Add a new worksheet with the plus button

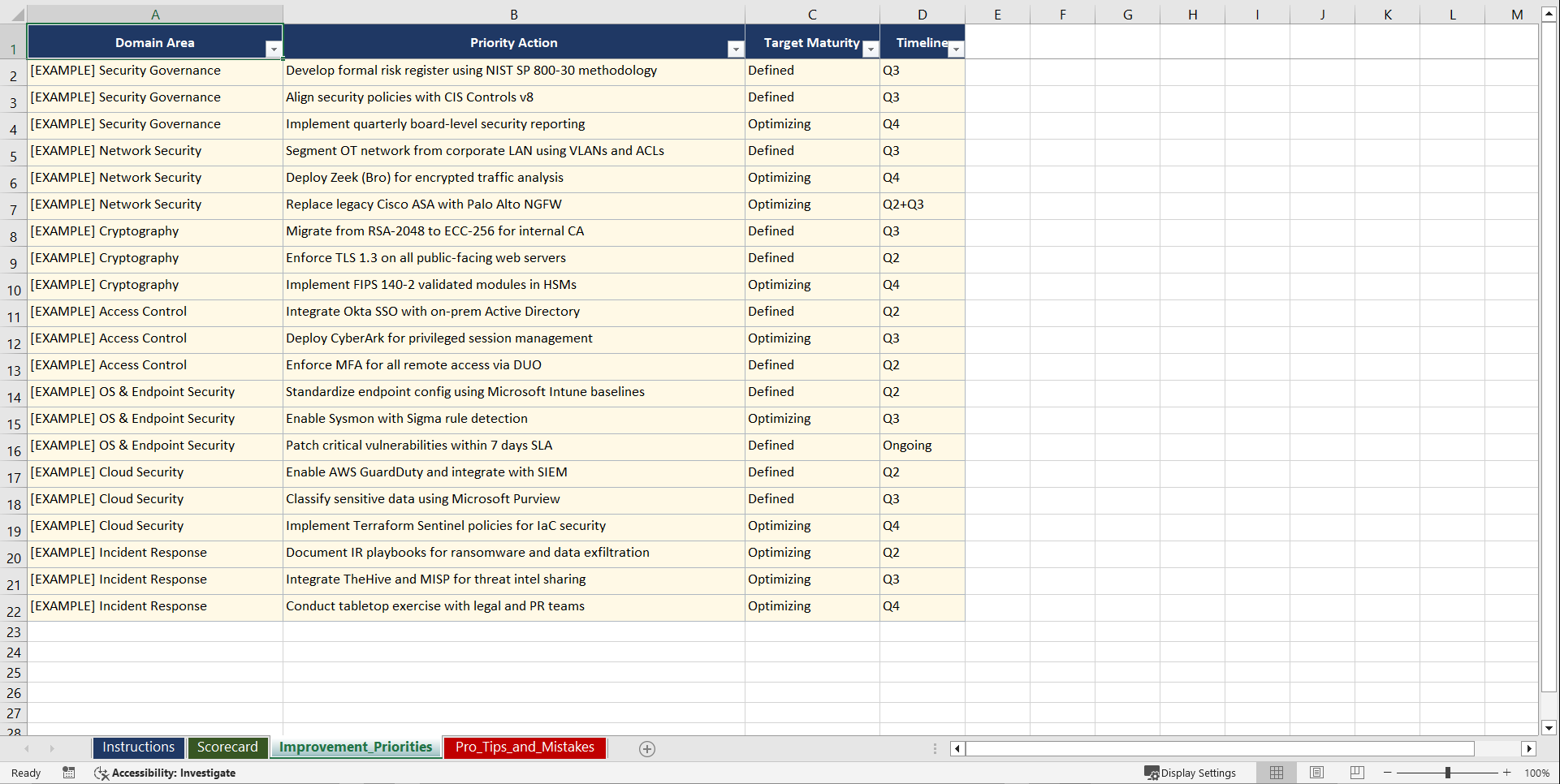point(647,748)
